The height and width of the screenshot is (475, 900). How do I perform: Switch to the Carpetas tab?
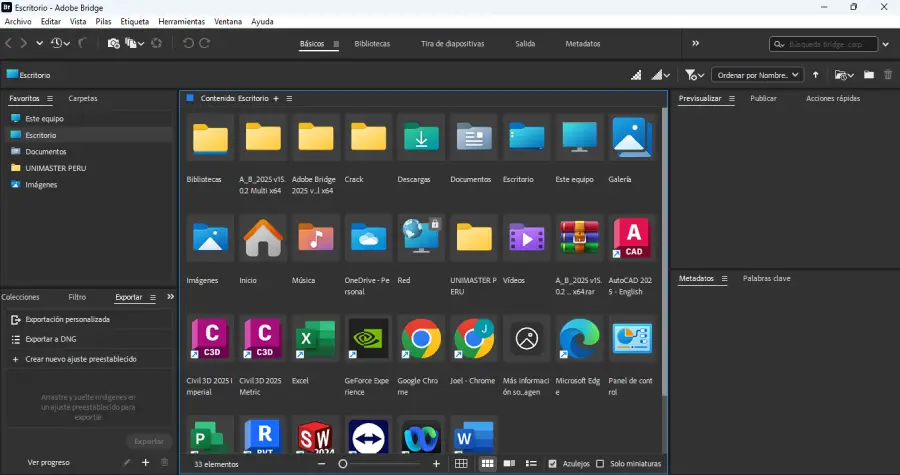(83, 99)
